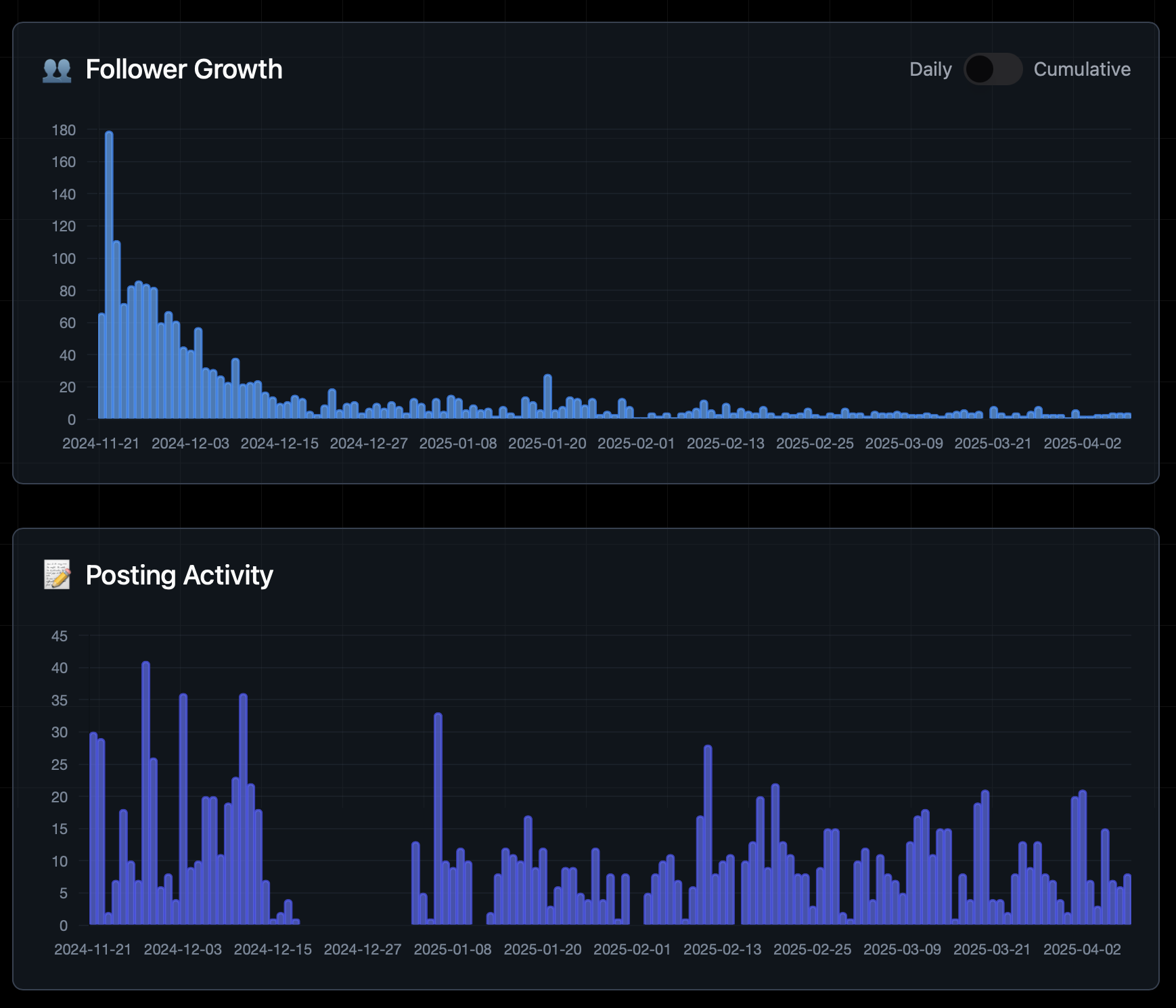The height and width of the screenshot is (1008, 1176).
Task: Click the 2025-03-09 axis label
Action: [905, 443]
